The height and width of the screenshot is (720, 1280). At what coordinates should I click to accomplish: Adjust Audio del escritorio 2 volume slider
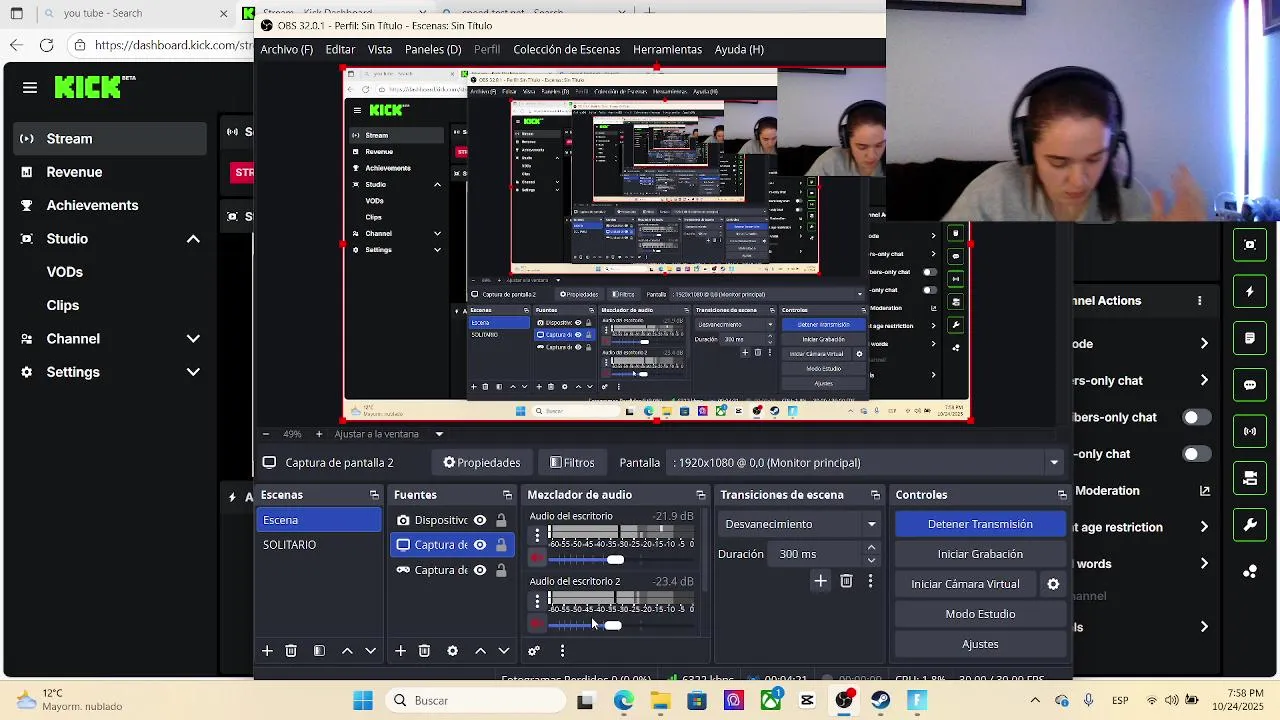(x=613, y=625)
